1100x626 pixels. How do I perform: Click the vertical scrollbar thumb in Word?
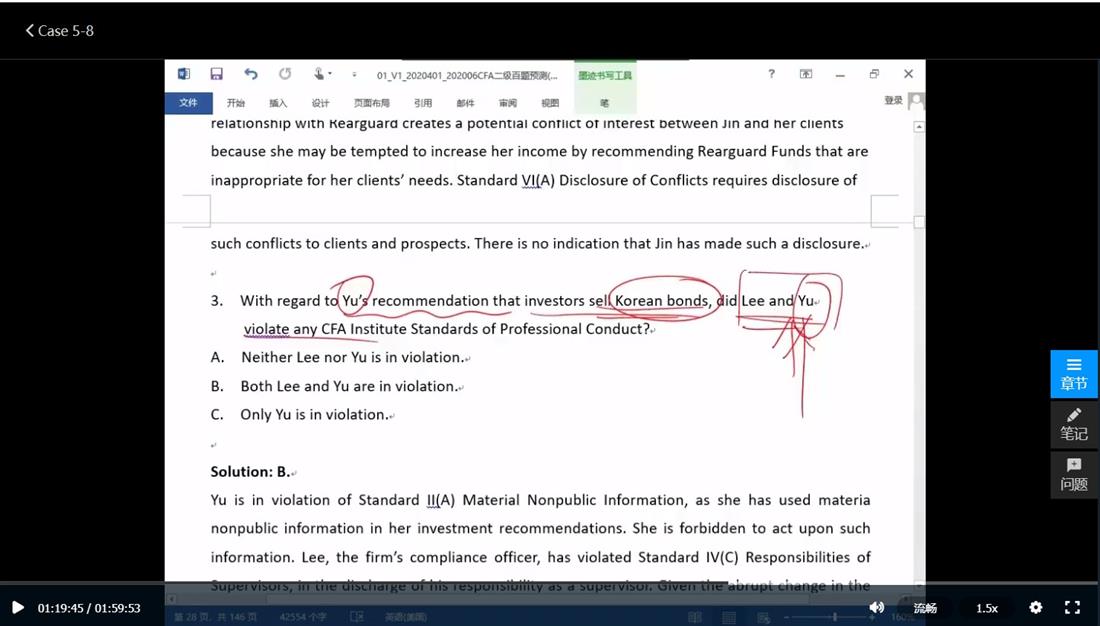(x=919, y=222)
